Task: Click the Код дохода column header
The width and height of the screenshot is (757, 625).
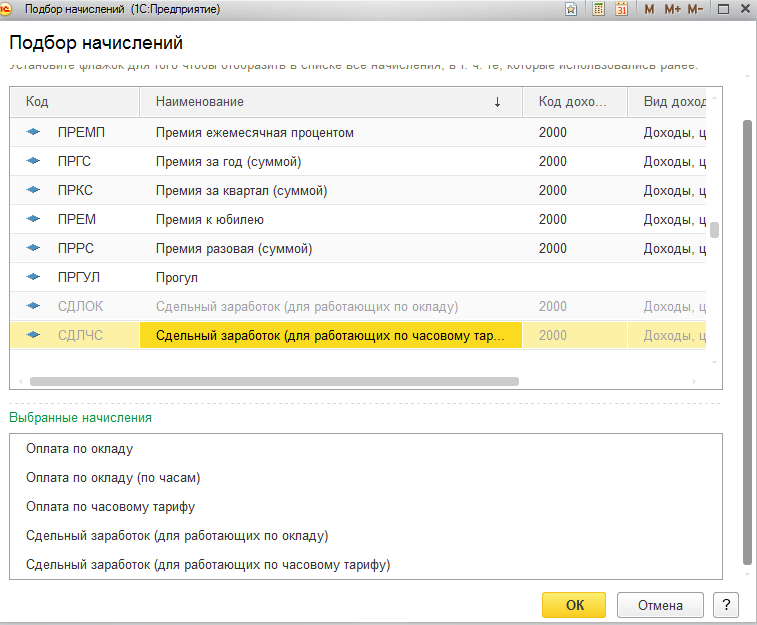Action: coord(574,102)
